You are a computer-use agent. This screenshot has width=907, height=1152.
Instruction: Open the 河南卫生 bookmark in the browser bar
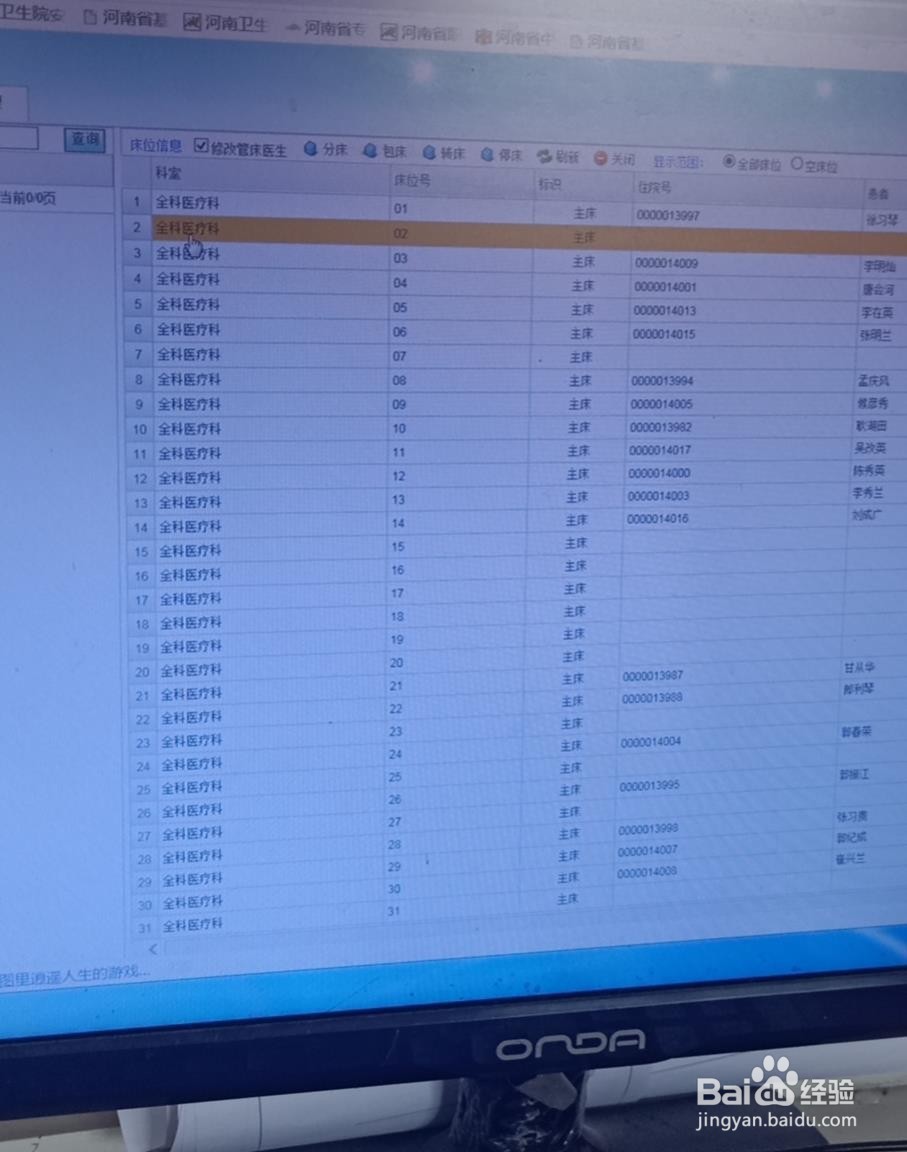point(225,23)
